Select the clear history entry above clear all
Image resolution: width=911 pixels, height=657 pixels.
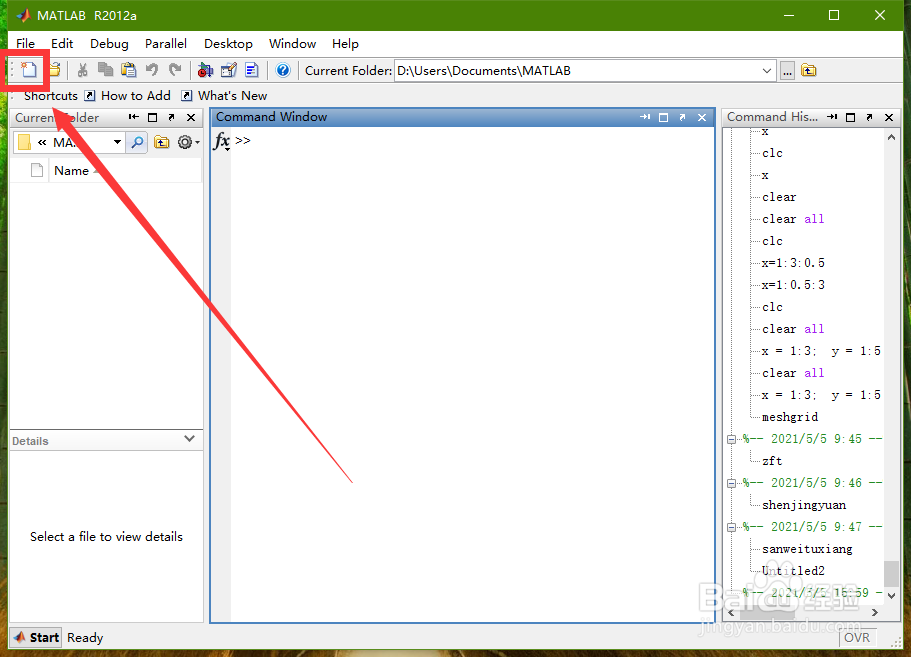pos(779,197)
